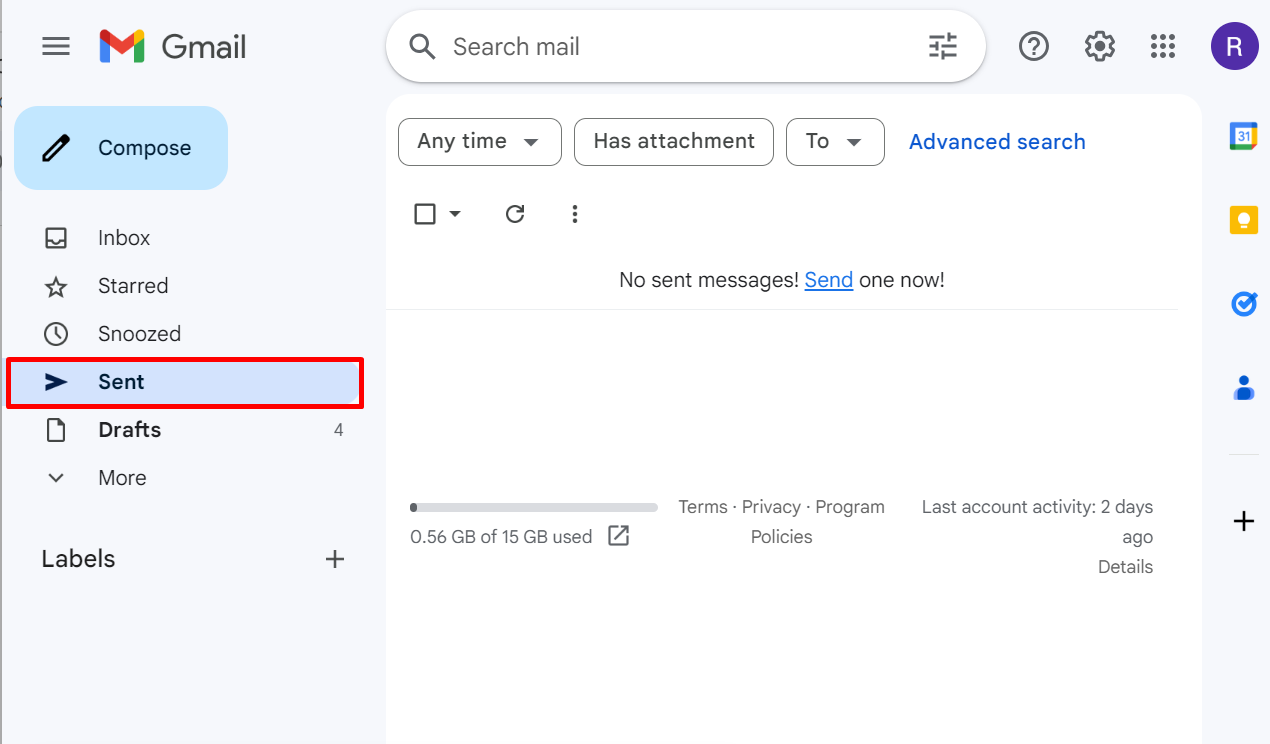Image resolution: width=1270 pixels, height=744 pixels.
Task: Open Google Contacts side panel icon
Action: 1243,387
